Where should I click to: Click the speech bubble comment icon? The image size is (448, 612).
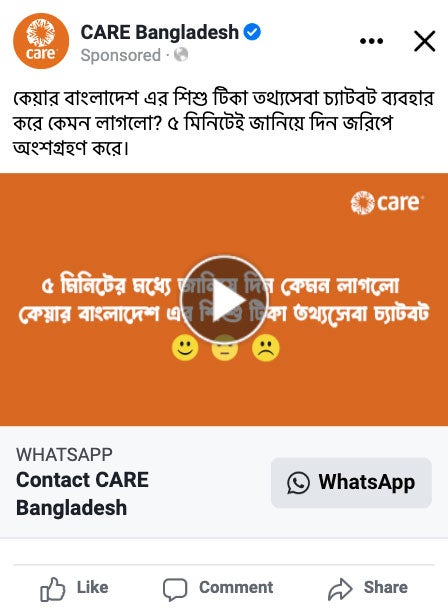(x=175, y=589)
